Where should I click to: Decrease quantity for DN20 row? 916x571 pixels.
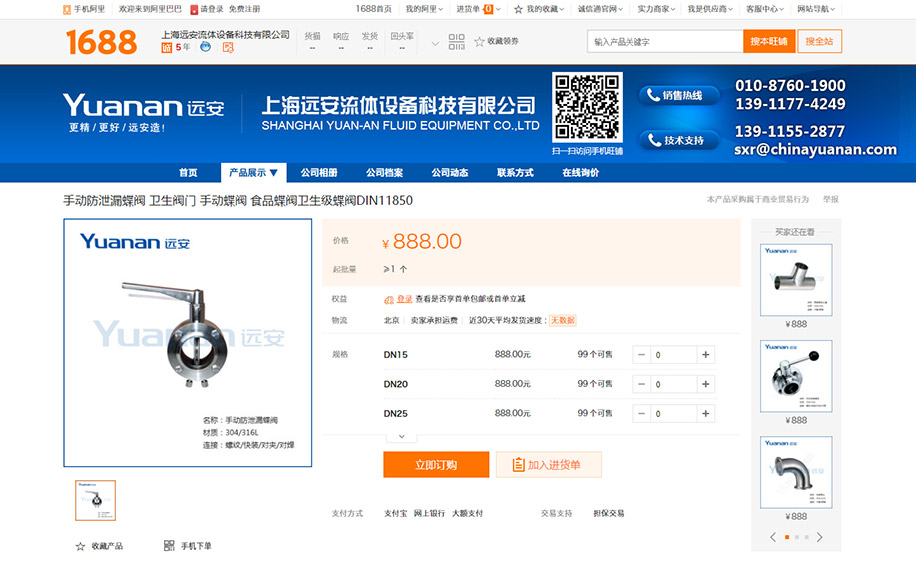(x=641, y=384)
